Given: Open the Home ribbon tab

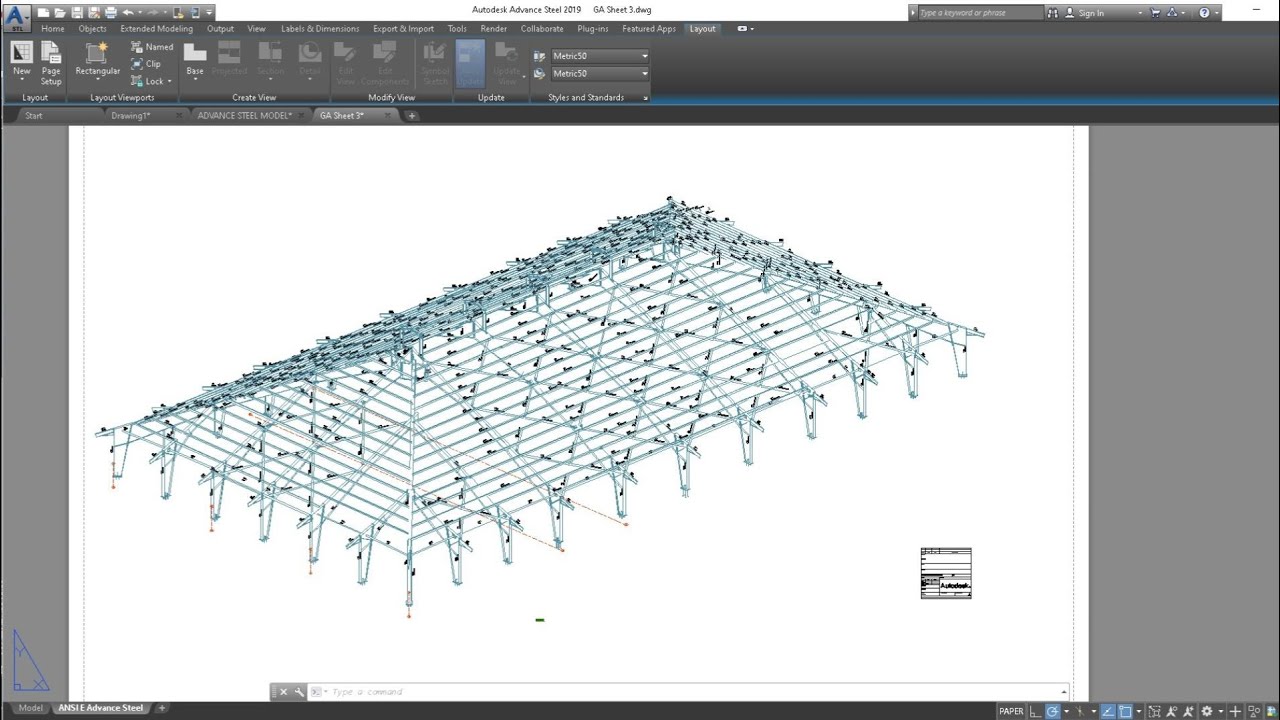Looking at the screenshot, I should 53,29.
